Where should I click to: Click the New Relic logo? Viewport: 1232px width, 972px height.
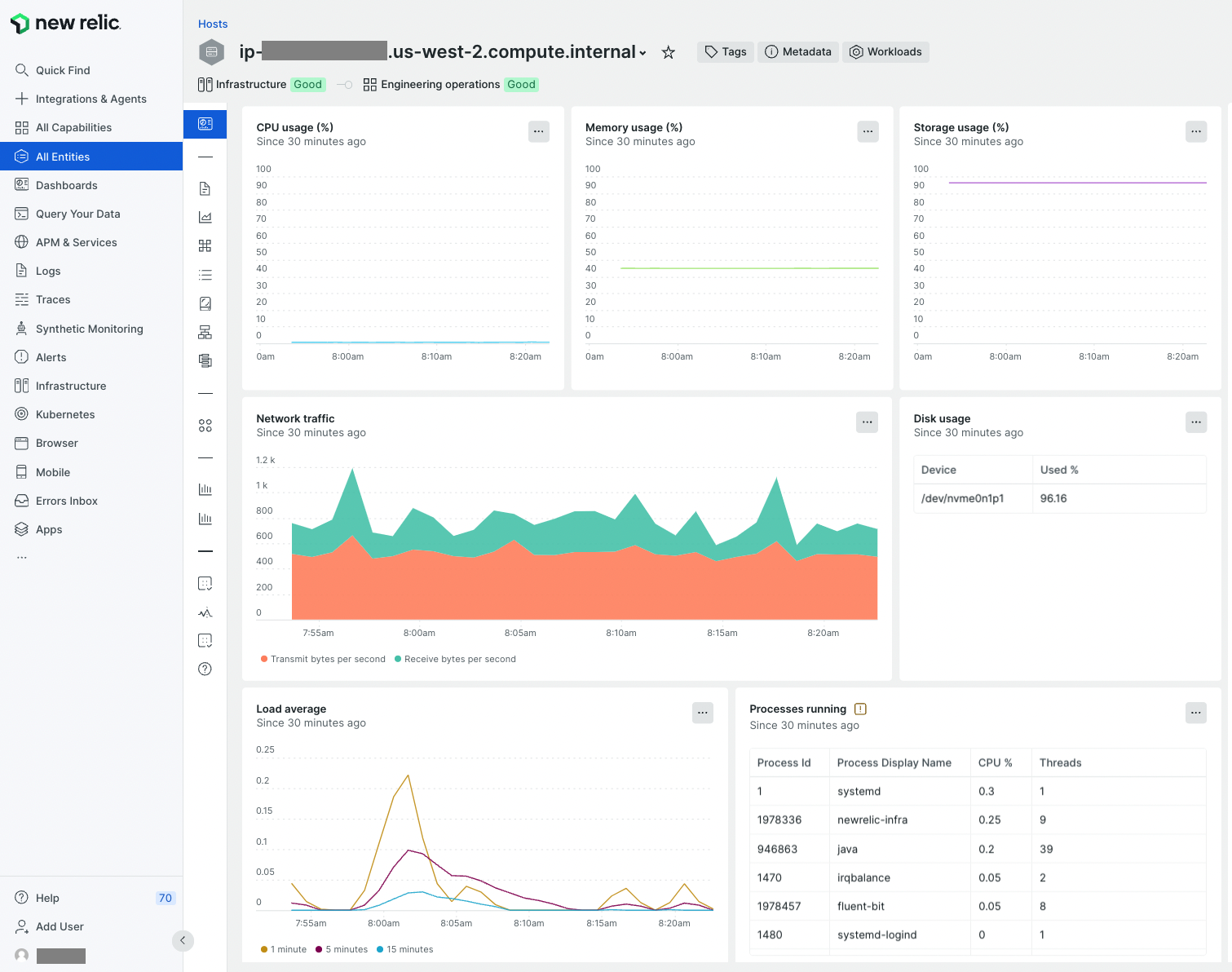[x=65, y=24]
